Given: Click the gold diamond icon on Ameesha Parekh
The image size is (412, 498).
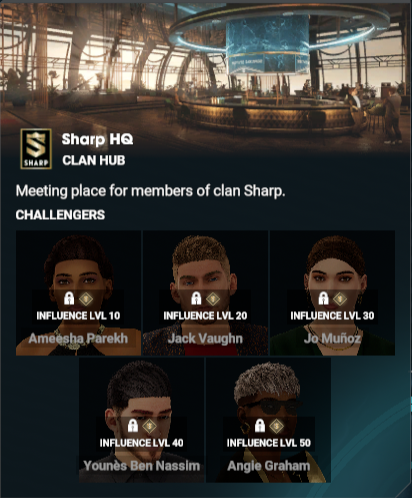Looking at the screenshot, I should [x=86, y=299].
